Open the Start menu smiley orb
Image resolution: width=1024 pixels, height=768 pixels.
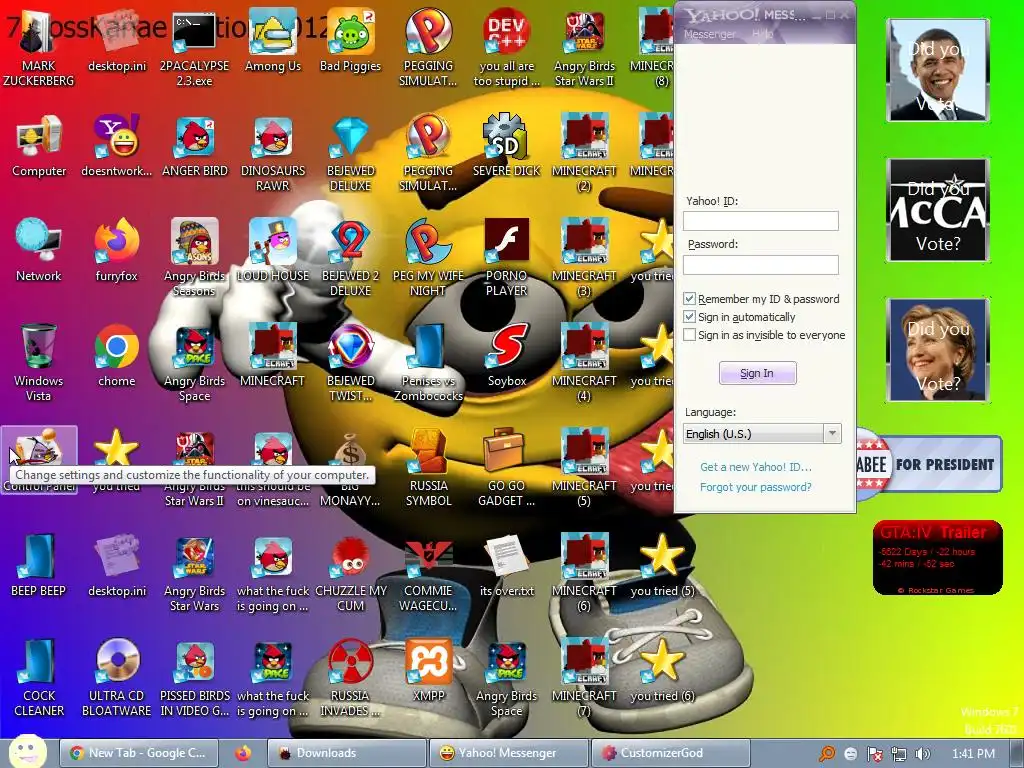coord(28,752)
